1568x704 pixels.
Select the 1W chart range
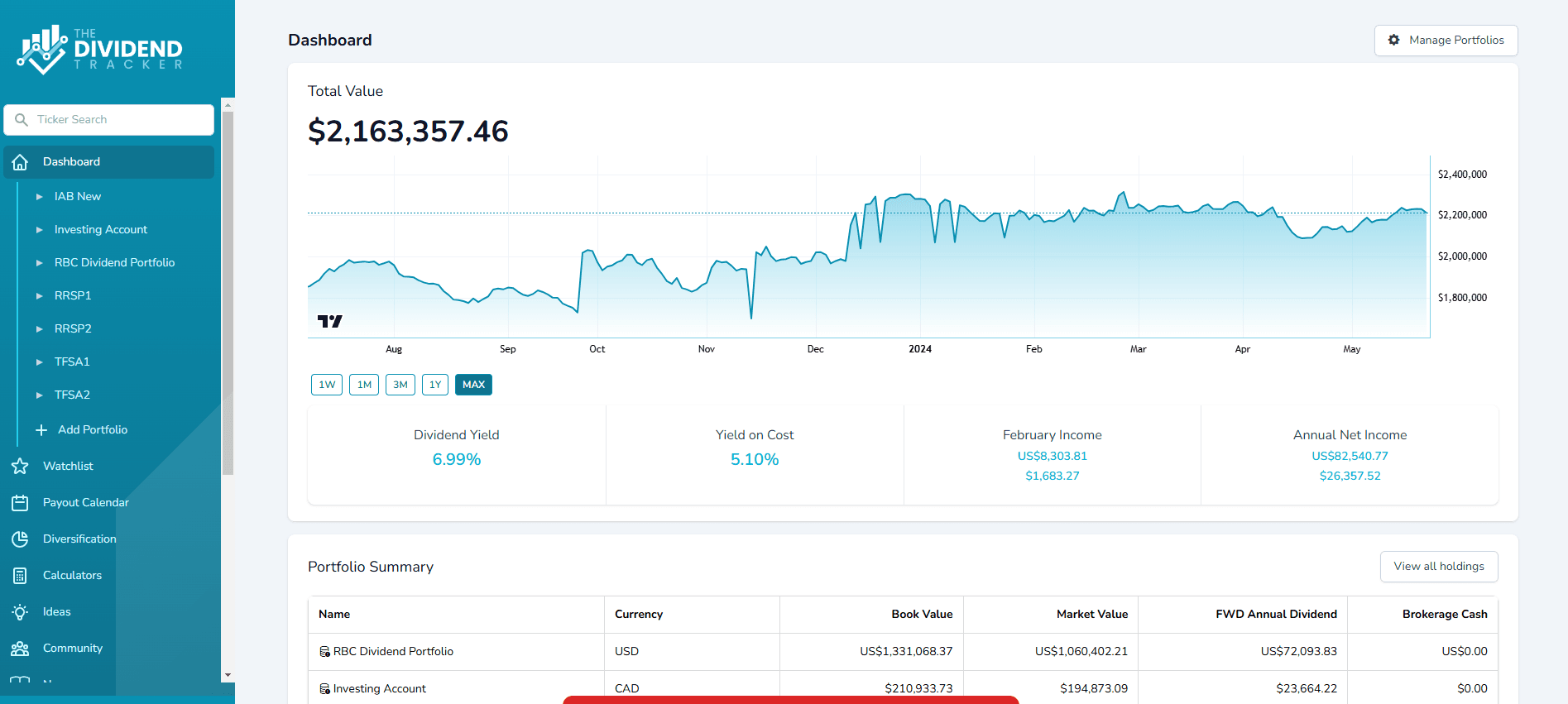pos(327,385)
